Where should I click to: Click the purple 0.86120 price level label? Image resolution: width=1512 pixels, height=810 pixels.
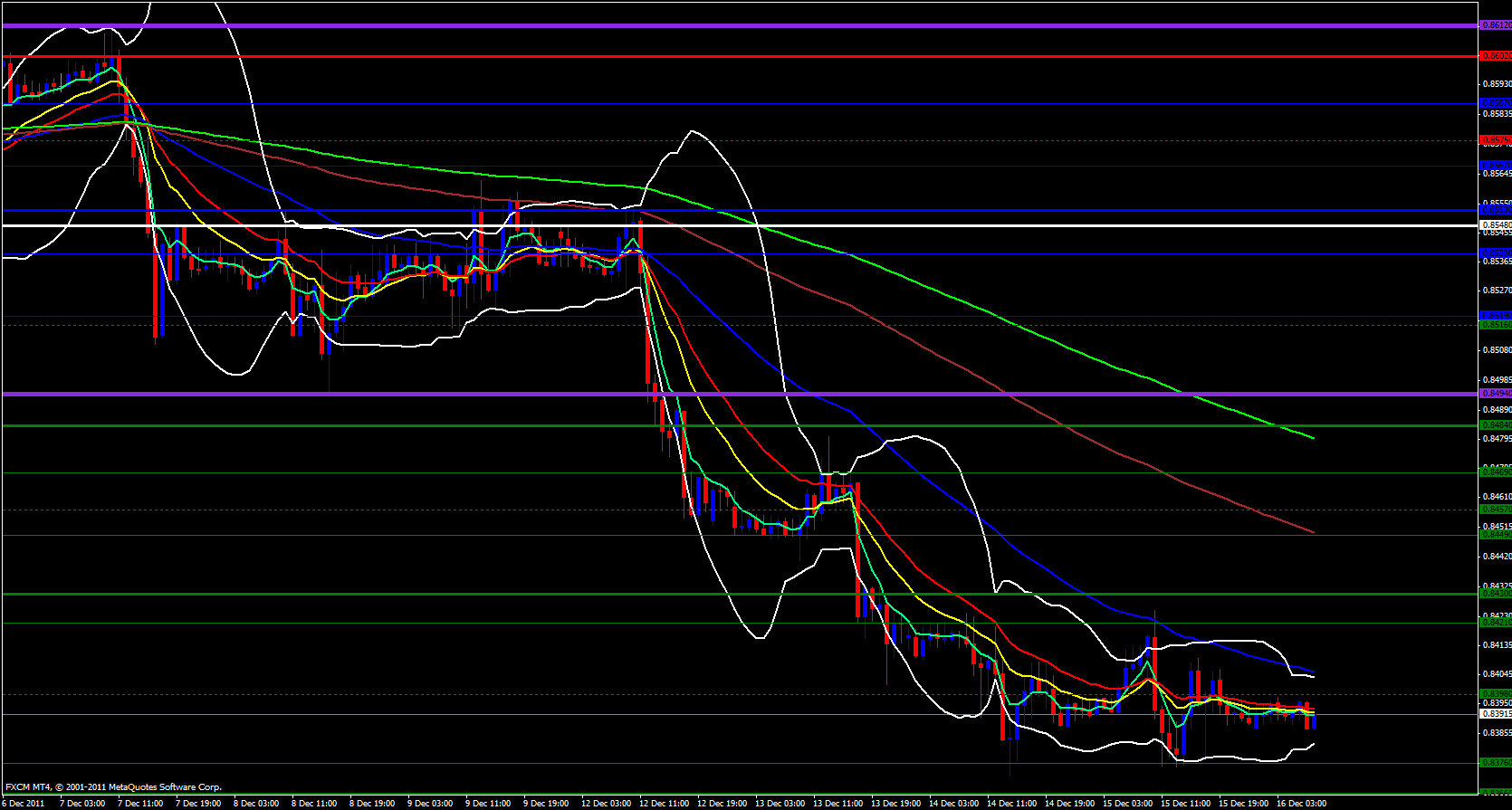pyautogui.click(x=1495, y=25)
